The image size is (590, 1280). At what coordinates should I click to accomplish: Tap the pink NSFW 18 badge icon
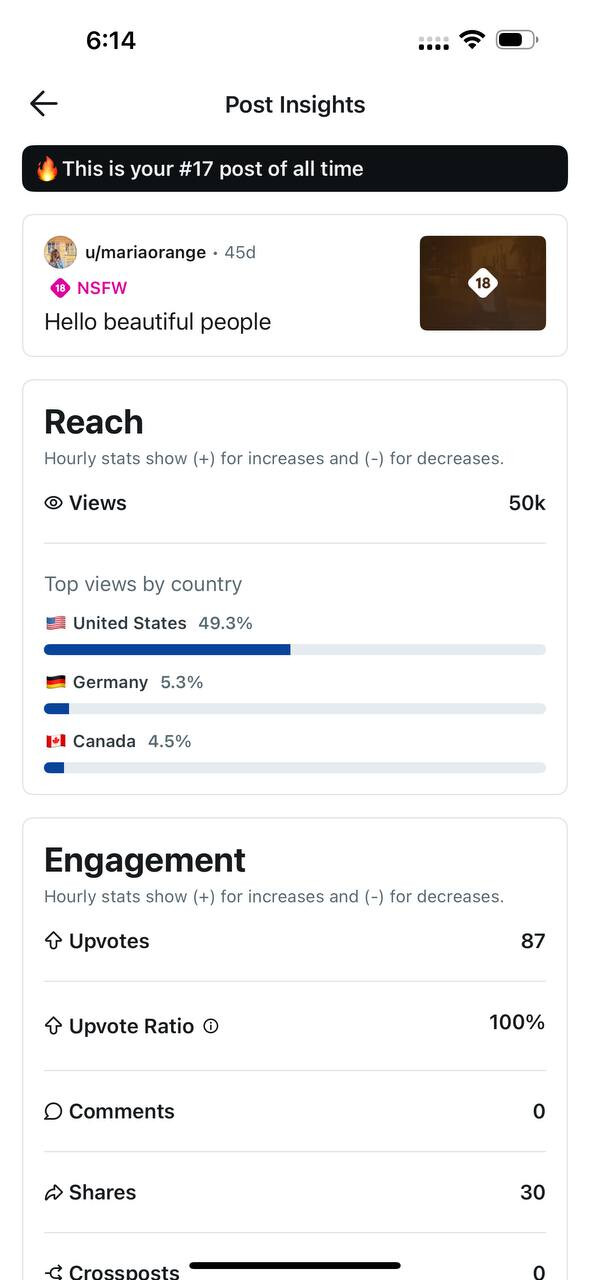click(x=60, y=288)
